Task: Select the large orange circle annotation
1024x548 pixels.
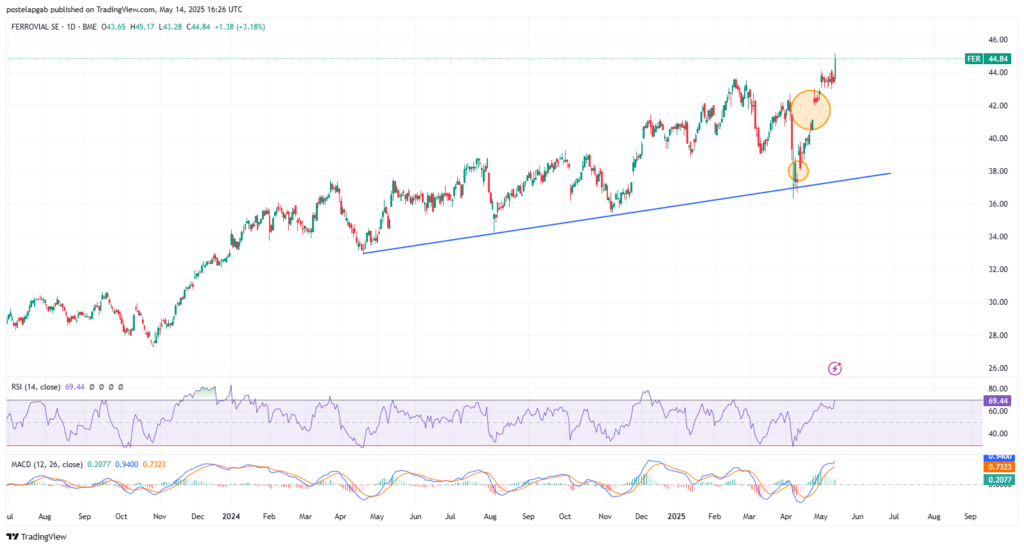Action: tap(810, 108)
